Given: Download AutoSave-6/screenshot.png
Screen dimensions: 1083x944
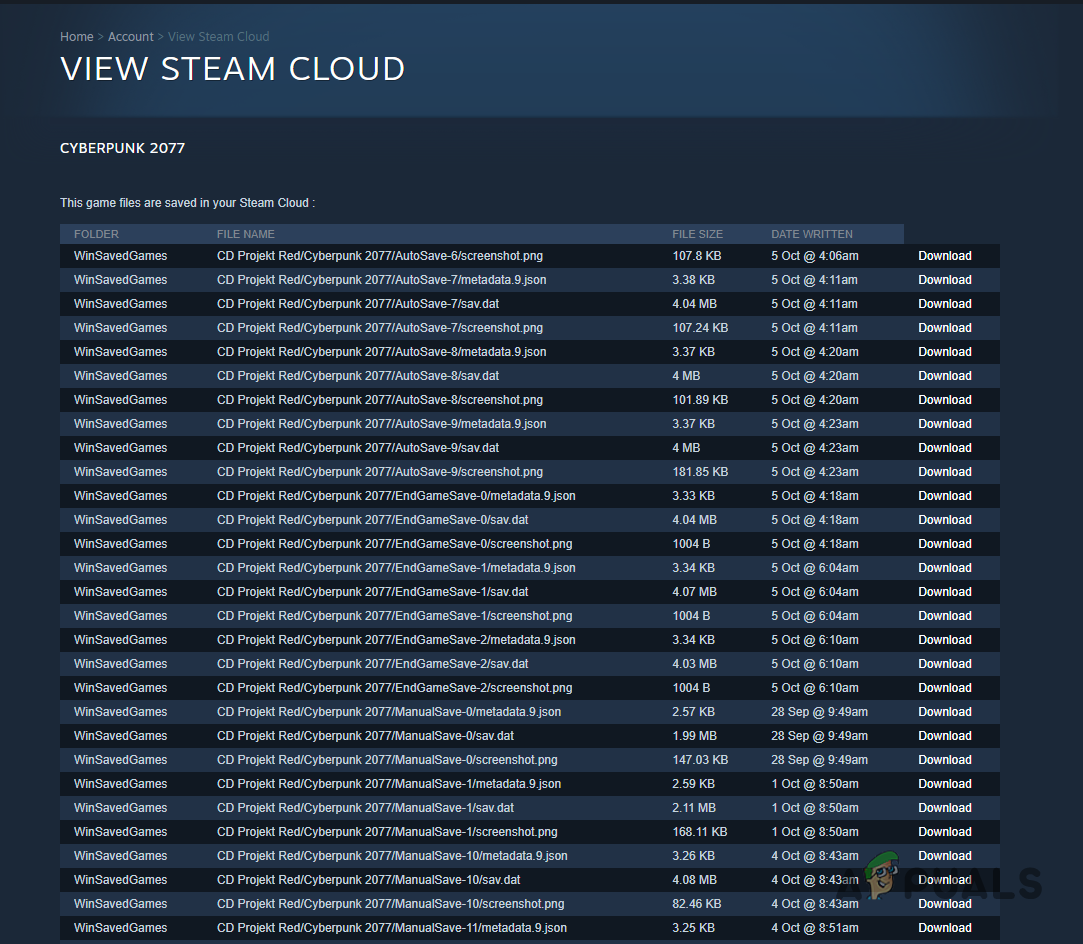Looking at the screenshot, I should click(943, 255).
